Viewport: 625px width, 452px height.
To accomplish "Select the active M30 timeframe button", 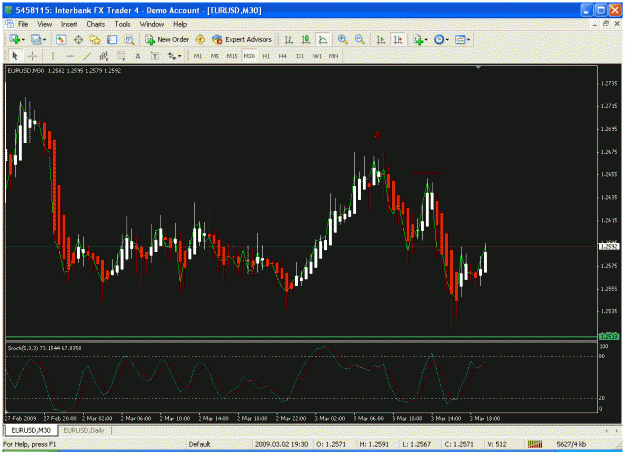I will pos(249,56).
